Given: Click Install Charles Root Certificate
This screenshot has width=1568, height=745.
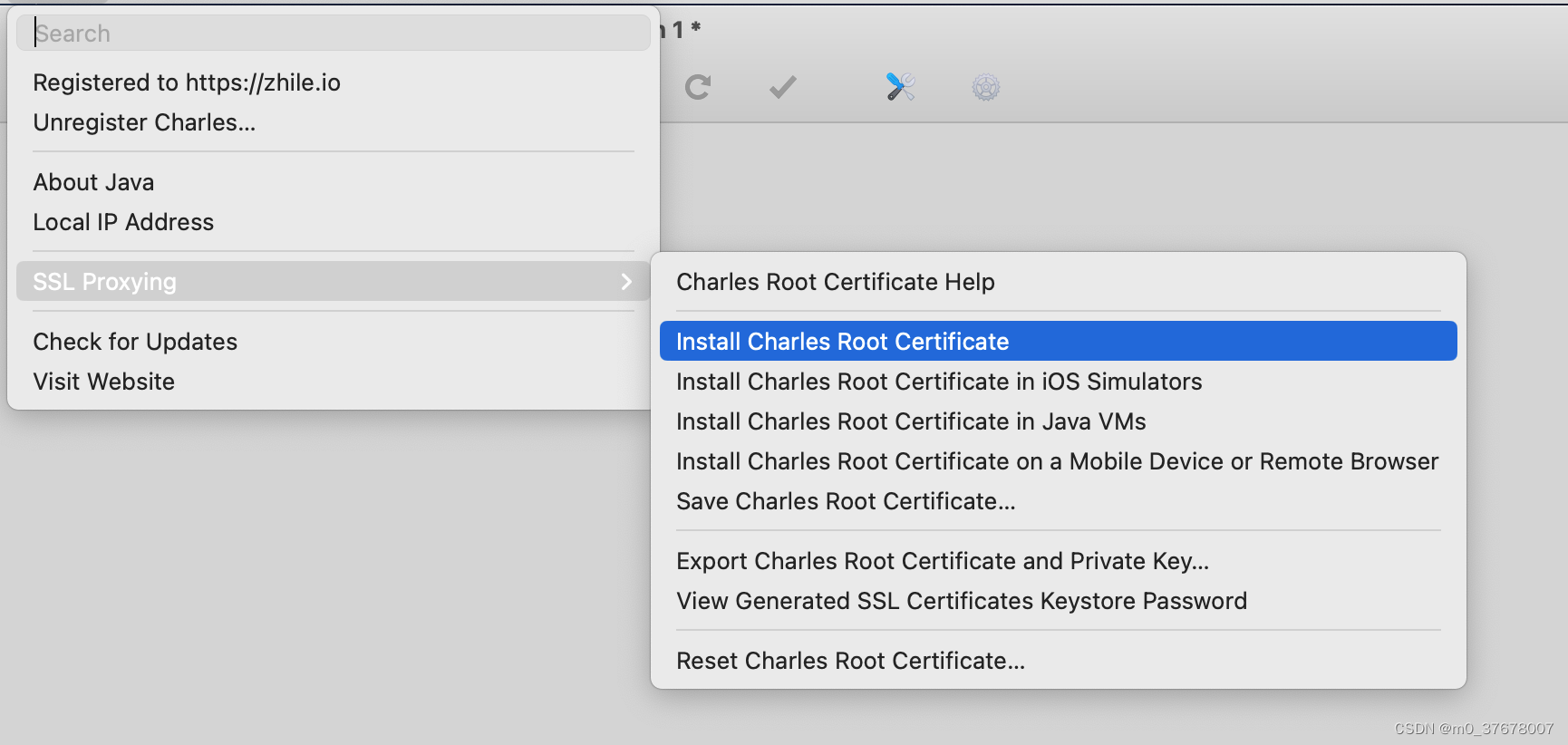Looking at the screenshot, I should (1059, 341).
